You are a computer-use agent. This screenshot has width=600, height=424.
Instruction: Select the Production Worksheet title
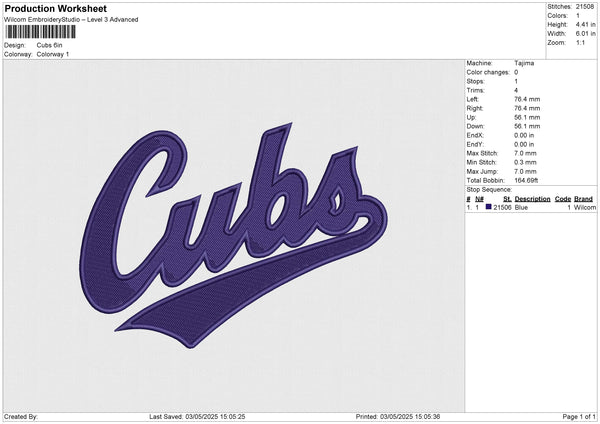coord(55,9)
